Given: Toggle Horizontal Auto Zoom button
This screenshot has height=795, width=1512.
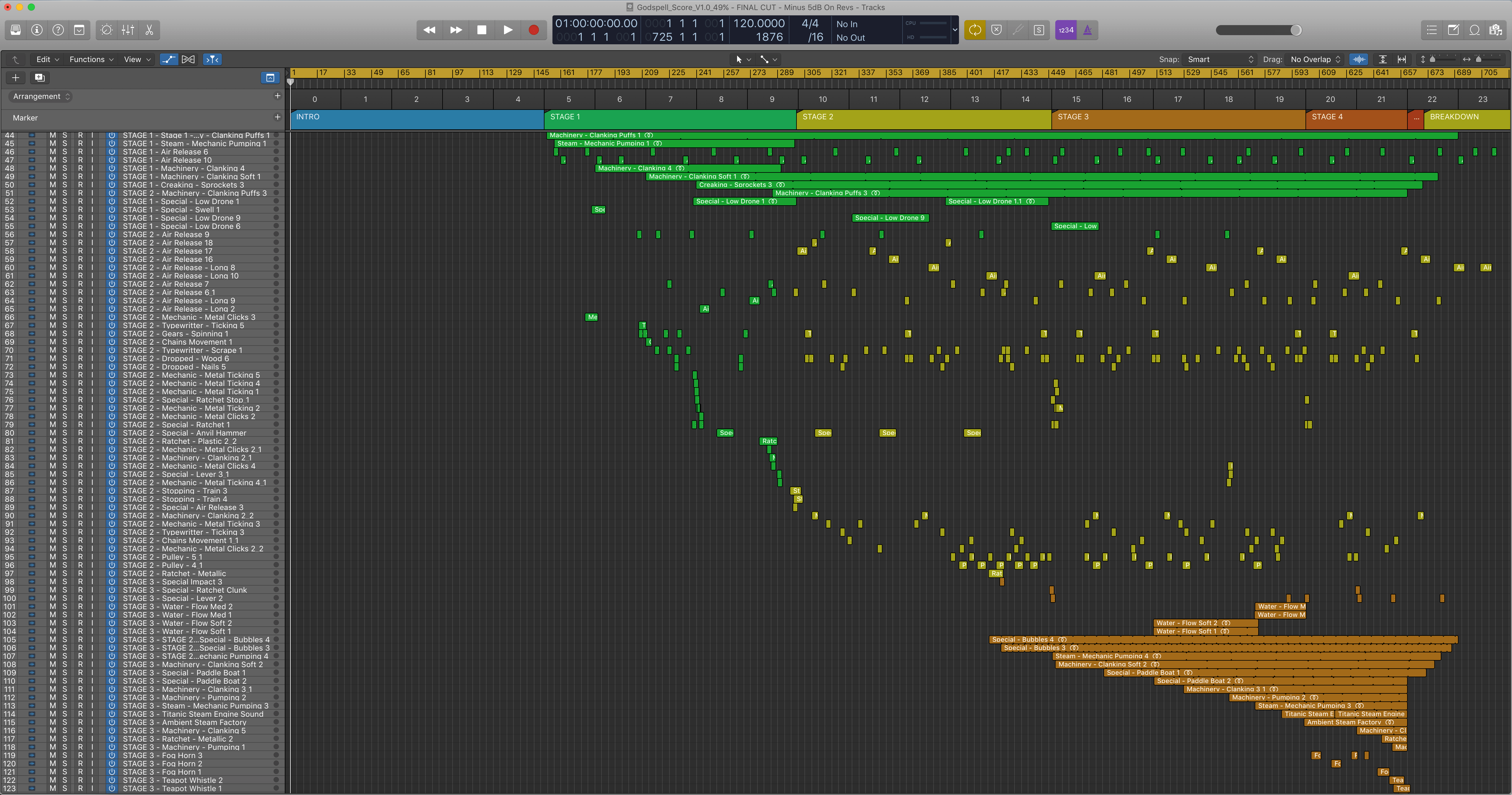Looking at the screenshot, I should coord(1402,59).
